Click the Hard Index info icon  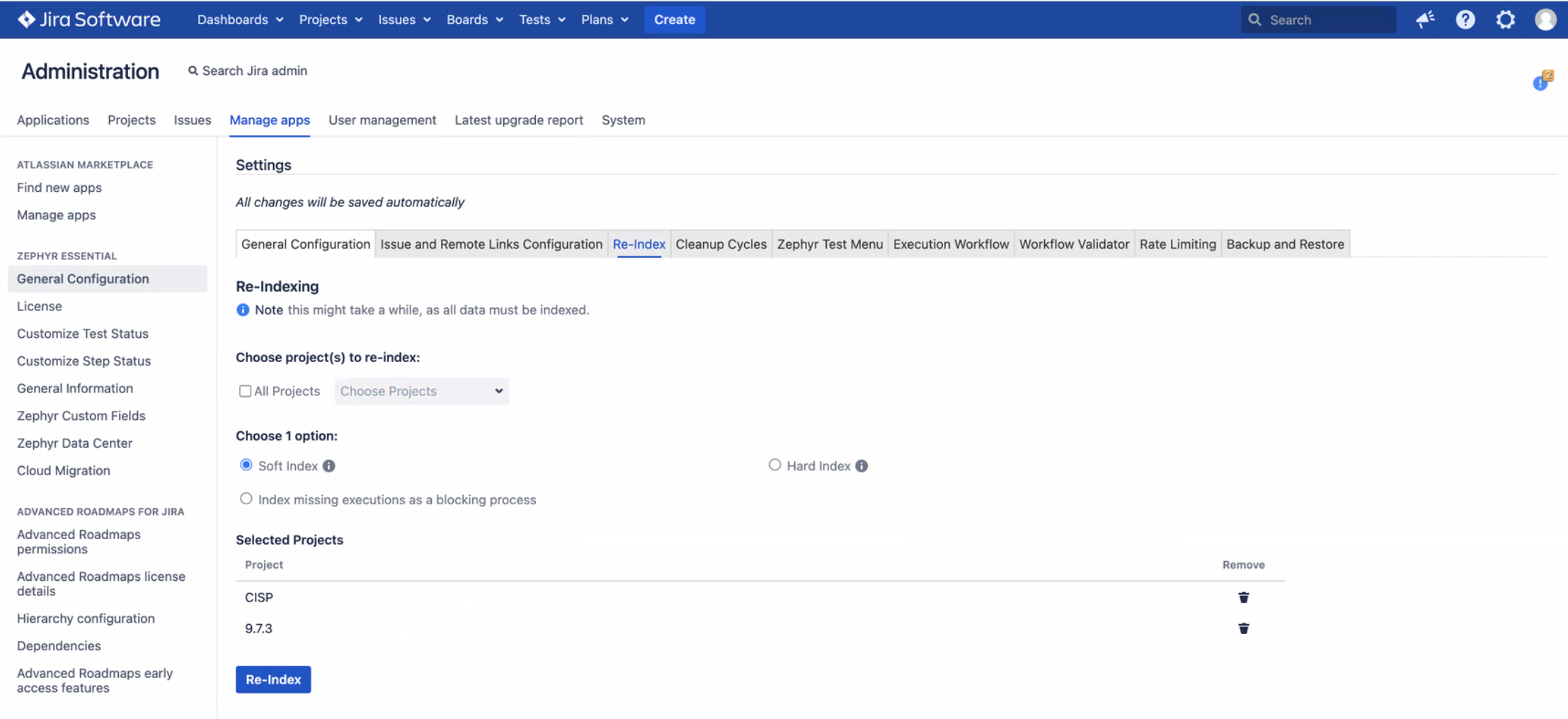pos(861,466)
